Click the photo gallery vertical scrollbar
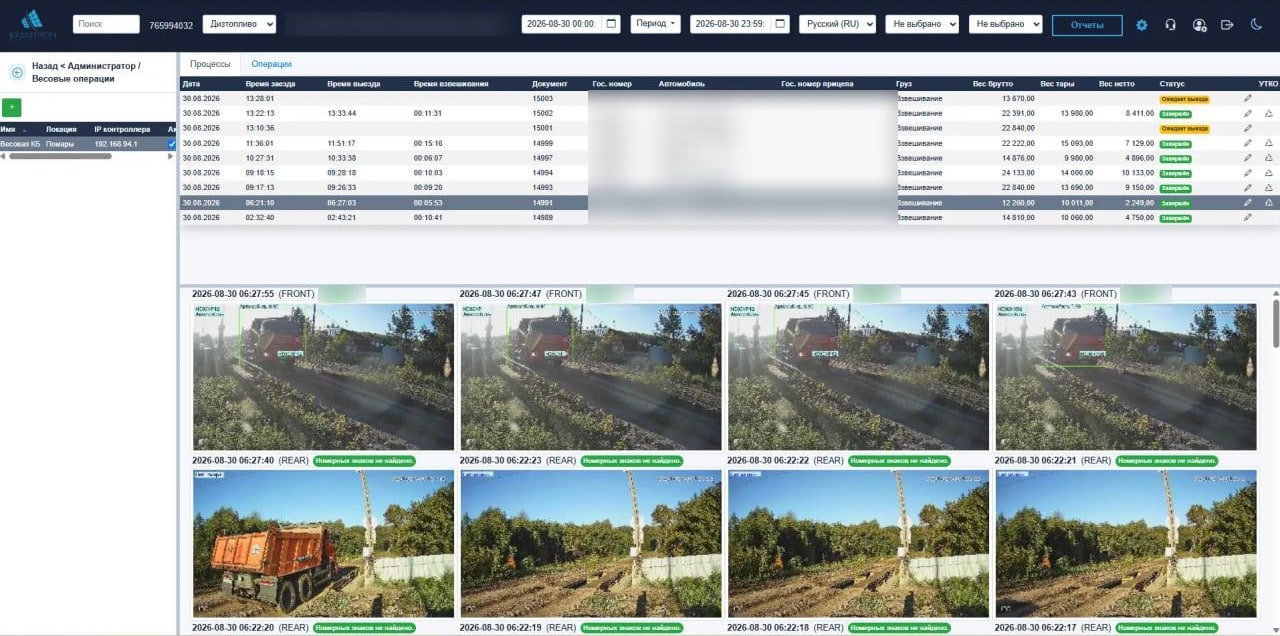 click(x=1275, y=322)
